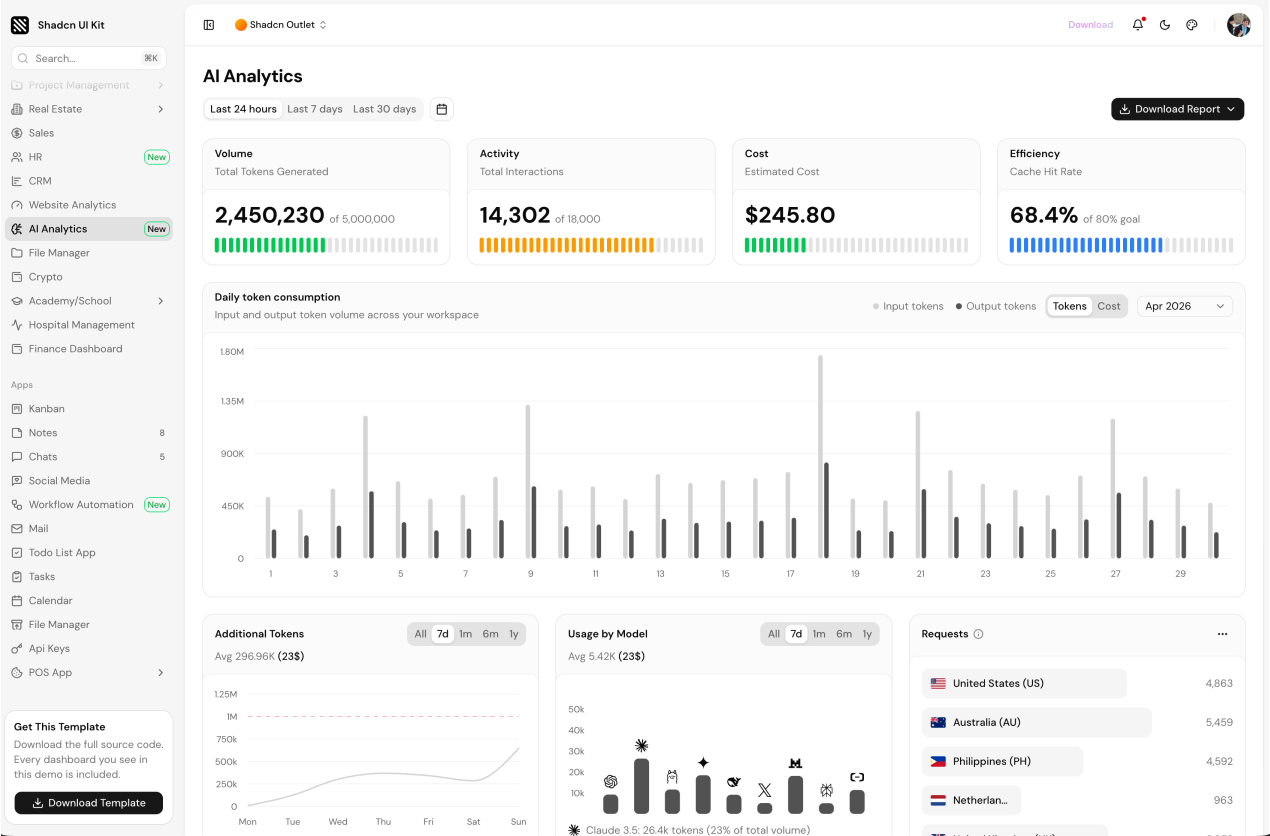Open the notifications bell
The width and height of the screenshot is (1270, 836).
1138,25
